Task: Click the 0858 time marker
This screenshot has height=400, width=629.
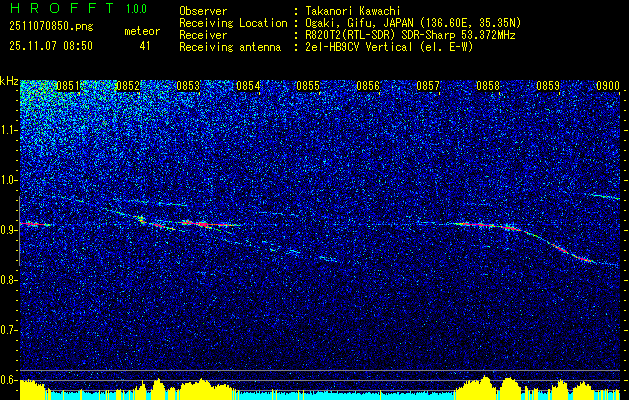Action: pos(488,86)
